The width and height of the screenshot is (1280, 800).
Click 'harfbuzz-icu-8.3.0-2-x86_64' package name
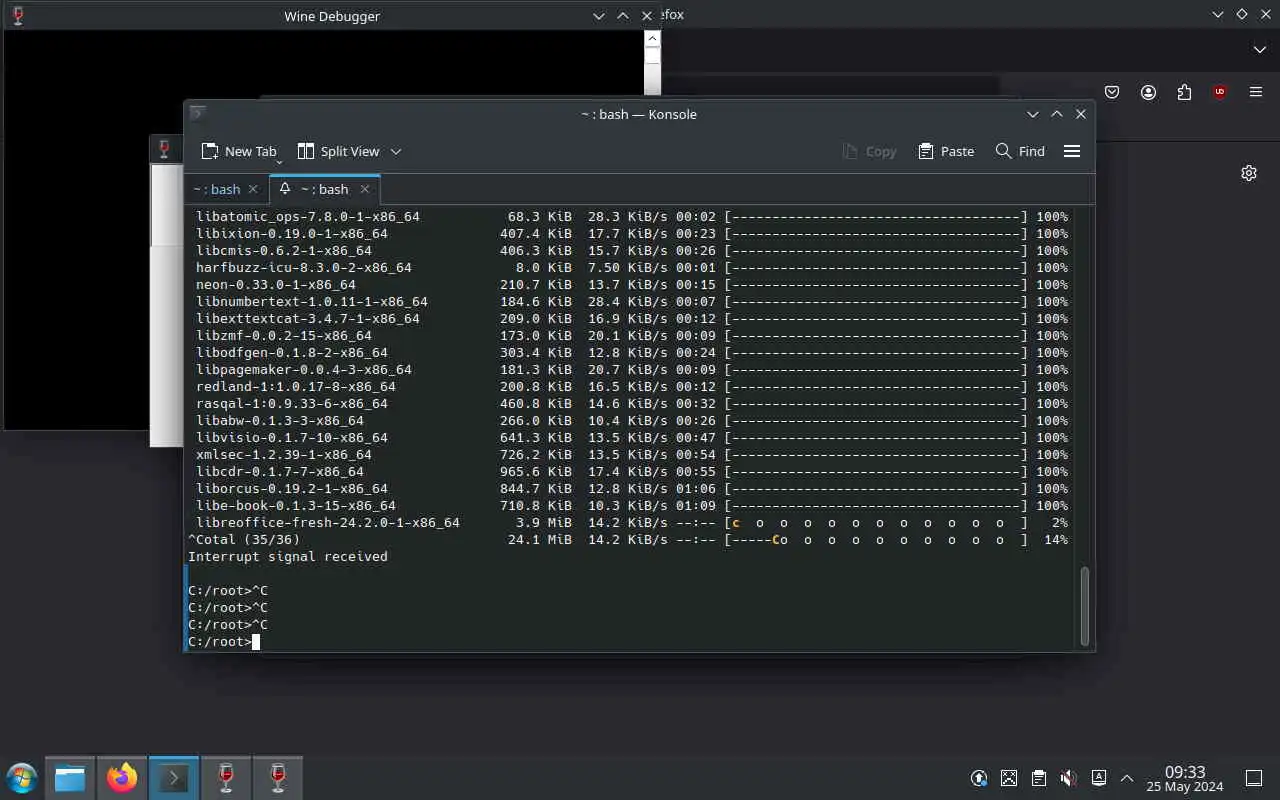tap(304, 268)
